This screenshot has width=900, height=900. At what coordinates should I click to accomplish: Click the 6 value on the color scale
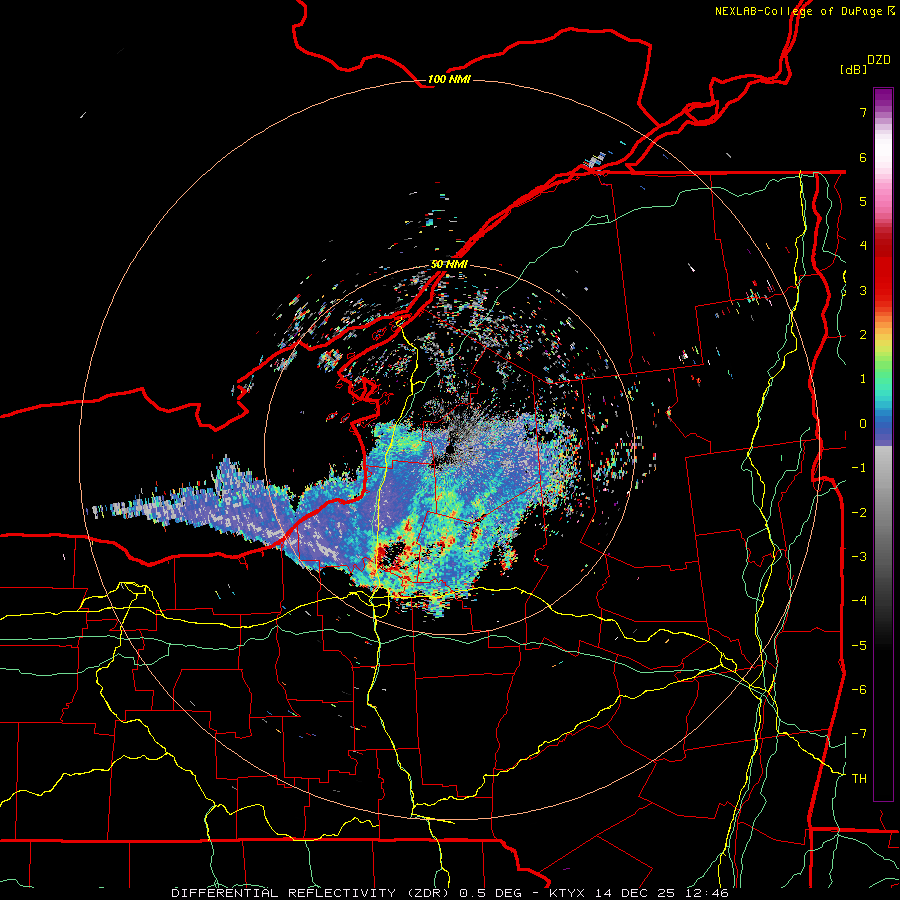click(863, 157)
